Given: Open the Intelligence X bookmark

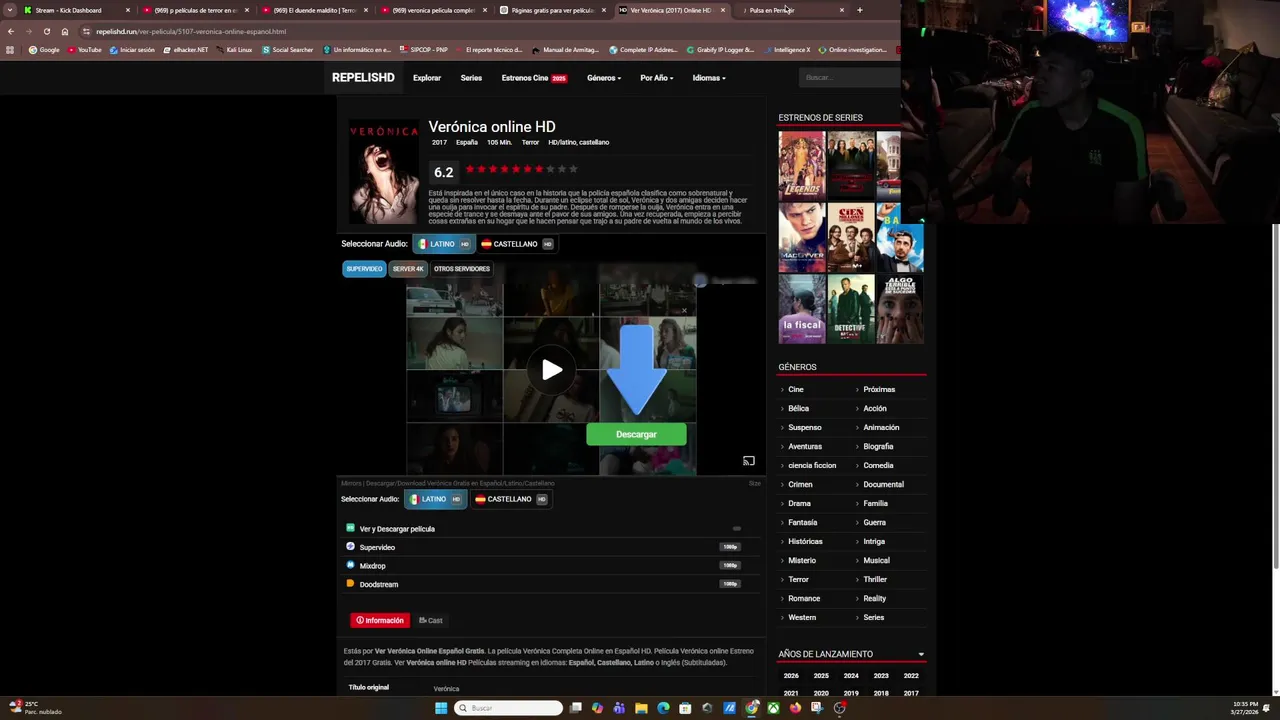Looking at the screenshot, I should pyautogui.click(x=786, y=50).
